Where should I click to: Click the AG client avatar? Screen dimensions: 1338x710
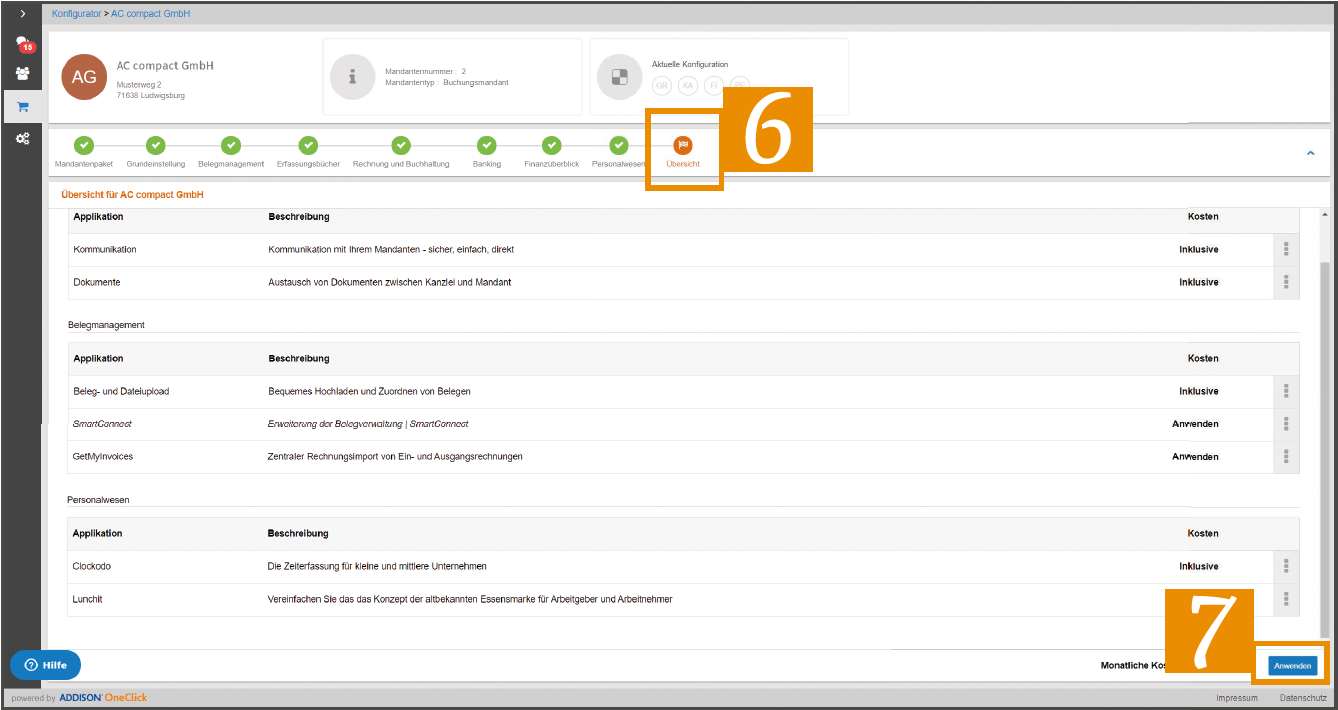tap(84, 77)
